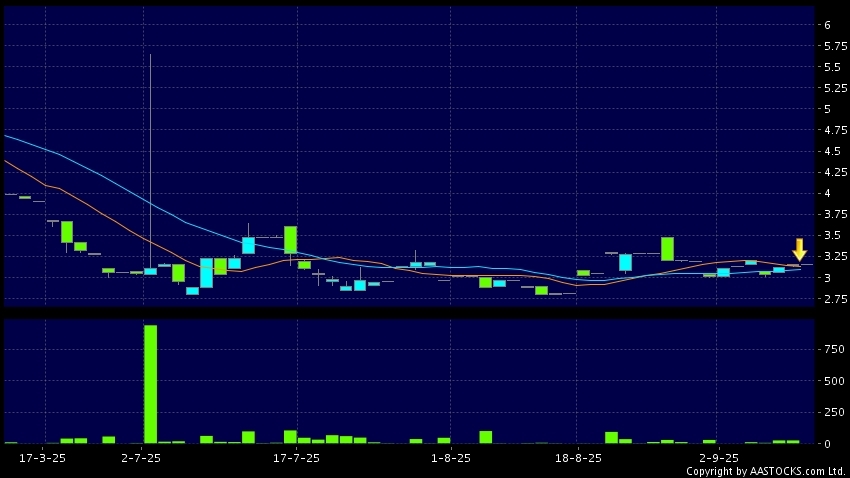
Task: Click the 250 volume axis label
Action: (834, 412)
